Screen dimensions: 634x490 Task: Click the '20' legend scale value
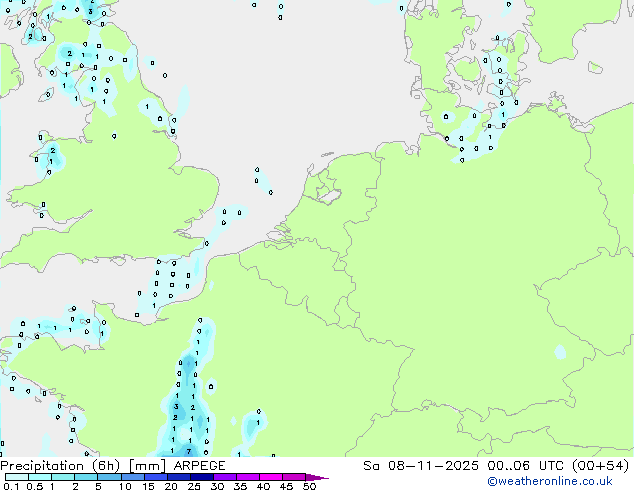tap(171, 486)
